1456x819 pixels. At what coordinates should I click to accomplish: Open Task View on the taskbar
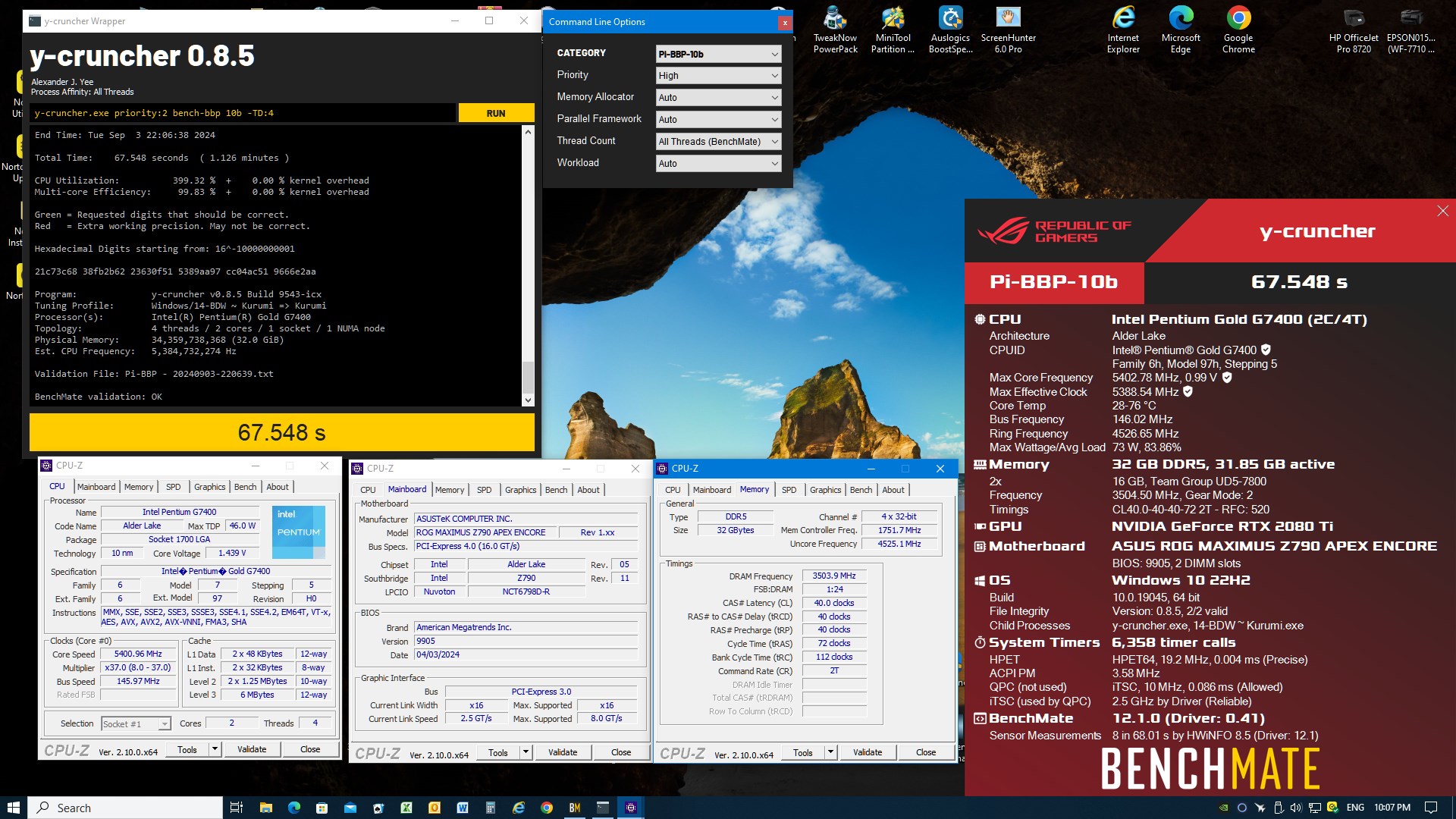[x=236, y=808]
